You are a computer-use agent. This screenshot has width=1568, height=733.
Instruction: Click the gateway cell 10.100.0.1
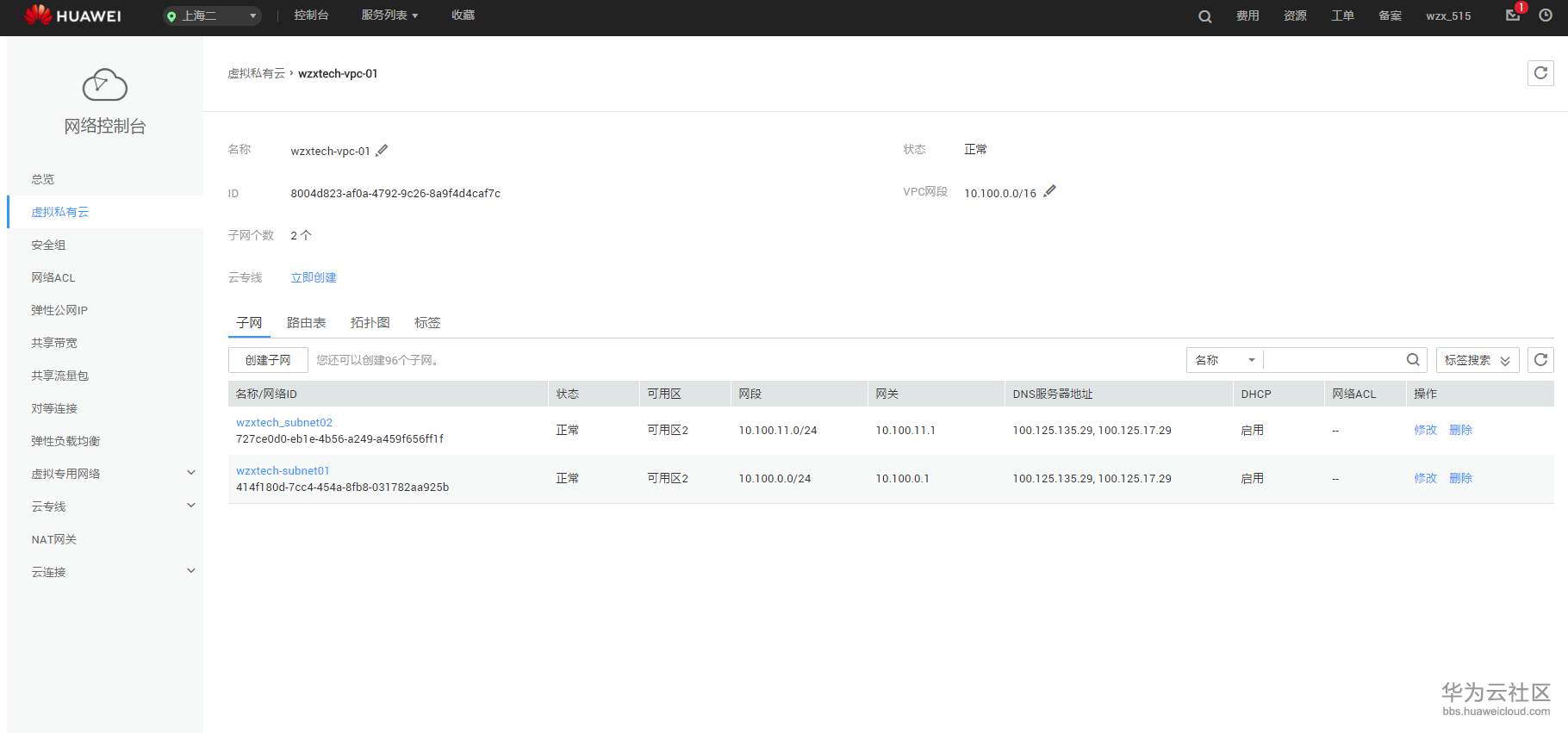(903, 478)
